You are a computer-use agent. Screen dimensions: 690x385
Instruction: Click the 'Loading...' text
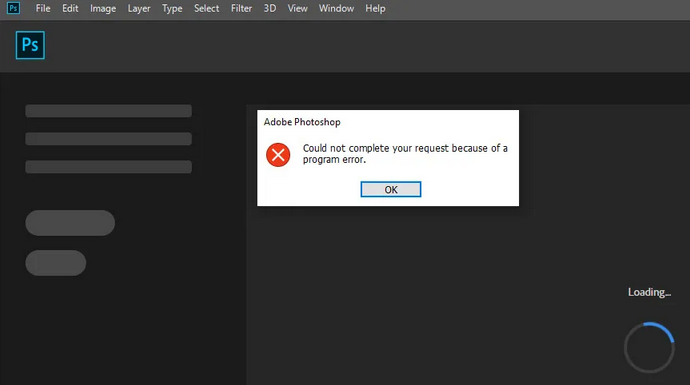point(649,292)
